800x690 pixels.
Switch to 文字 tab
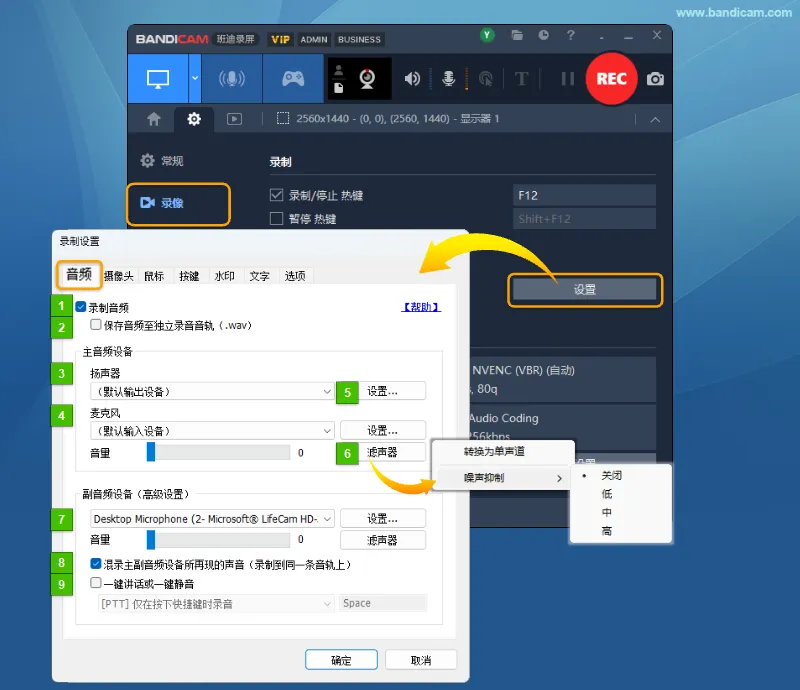click(x=260, y=276)
